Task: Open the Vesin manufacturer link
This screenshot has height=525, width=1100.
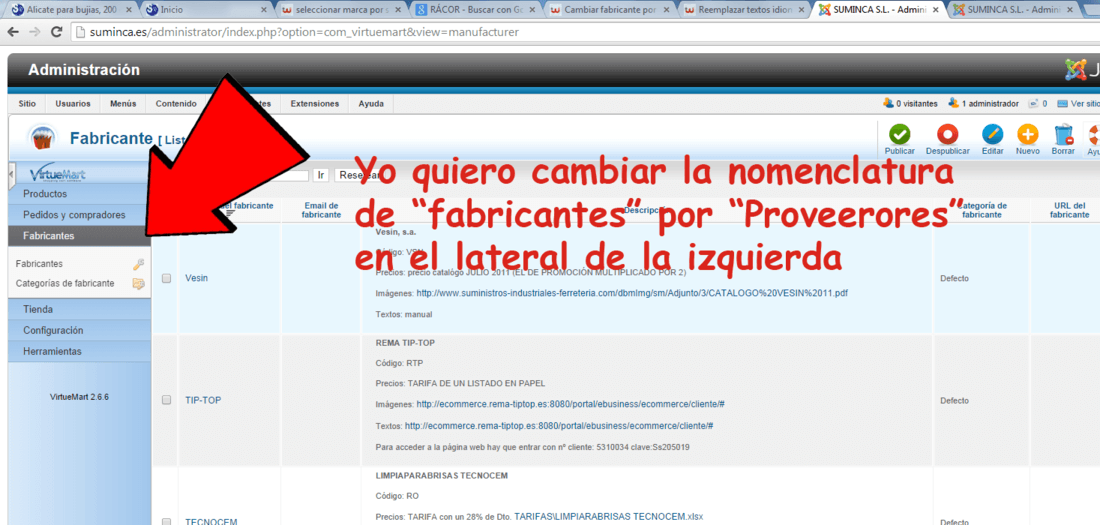Action: pyautogui.click(x=196, y=278)
